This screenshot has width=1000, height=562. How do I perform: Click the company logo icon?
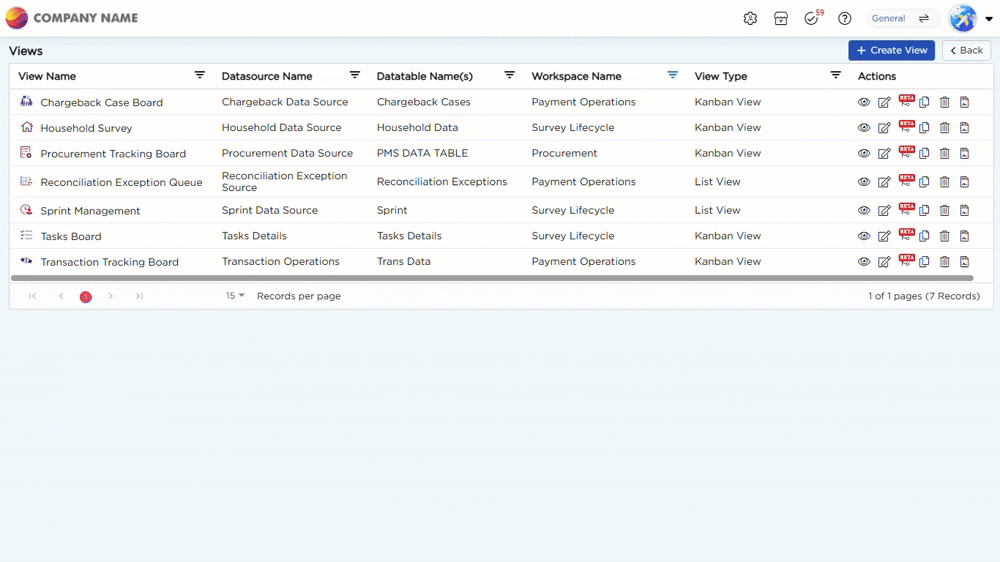17,18
